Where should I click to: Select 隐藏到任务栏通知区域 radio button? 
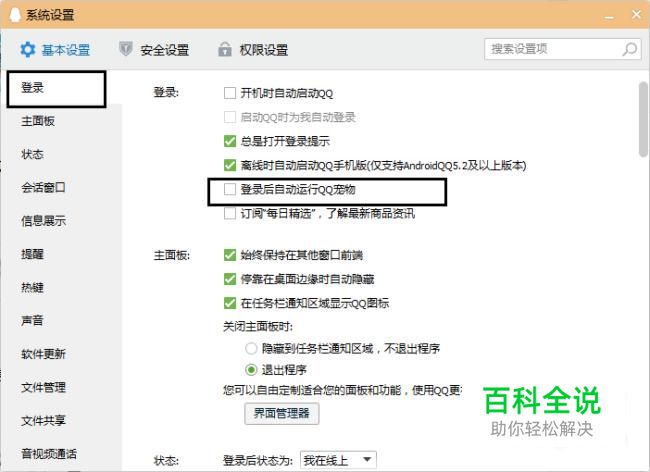(251, 349)
